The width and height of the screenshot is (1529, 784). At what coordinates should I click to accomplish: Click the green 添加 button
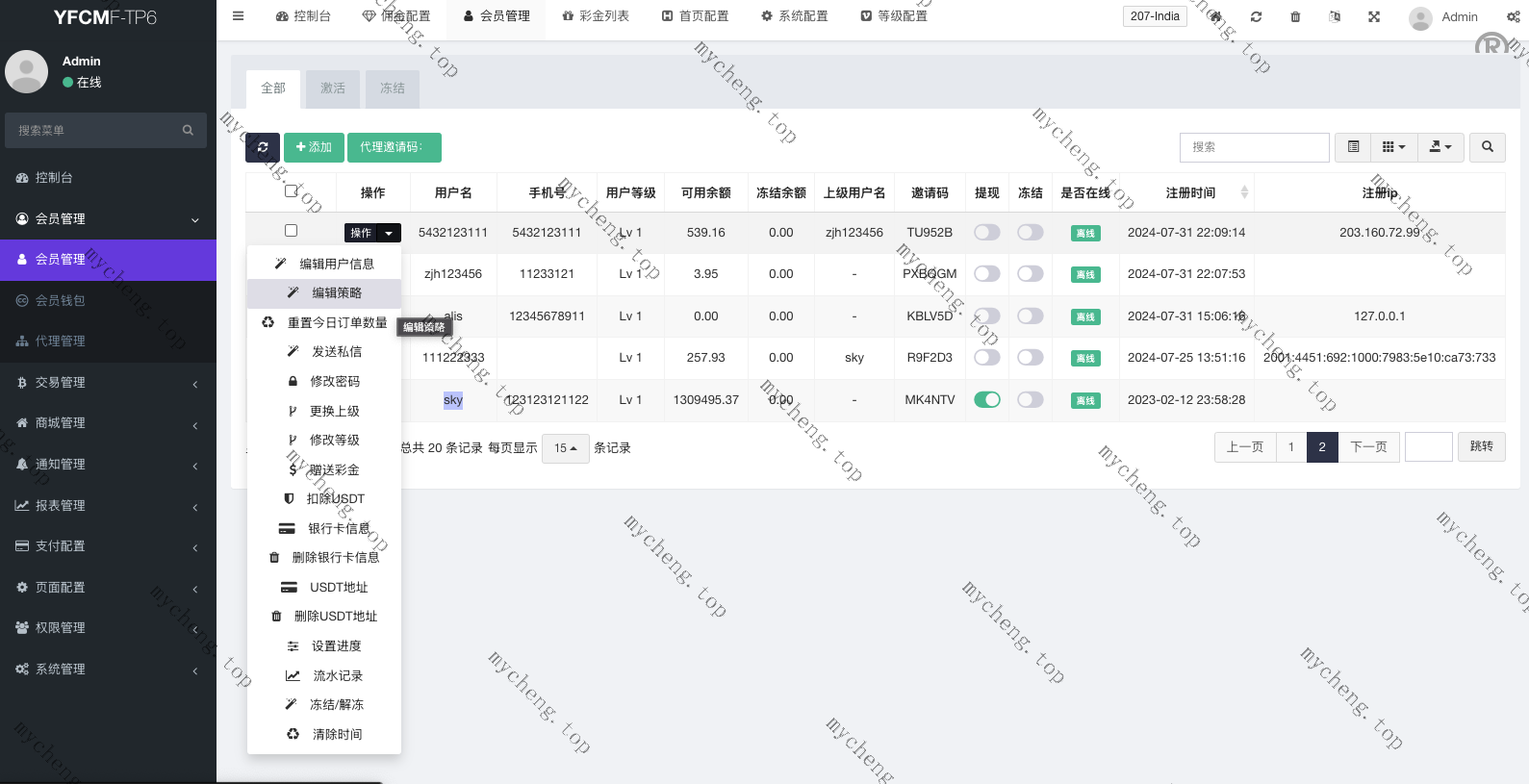[x=314, y=147]
